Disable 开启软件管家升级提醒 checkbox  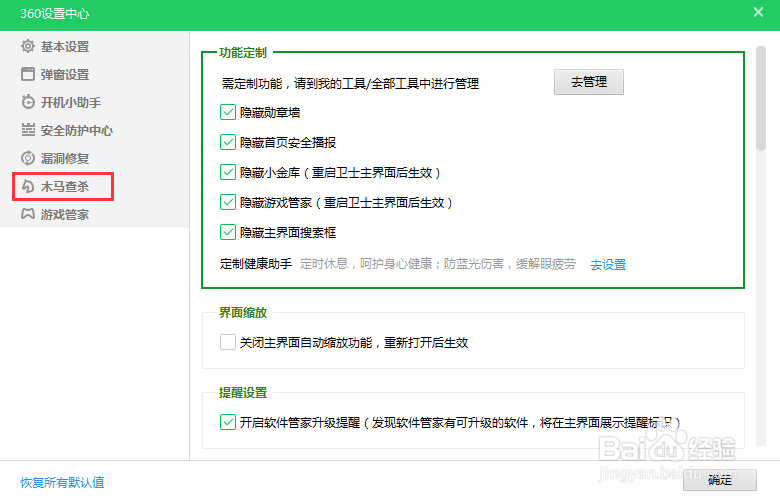pyautogui.click(x=228, y=422)
